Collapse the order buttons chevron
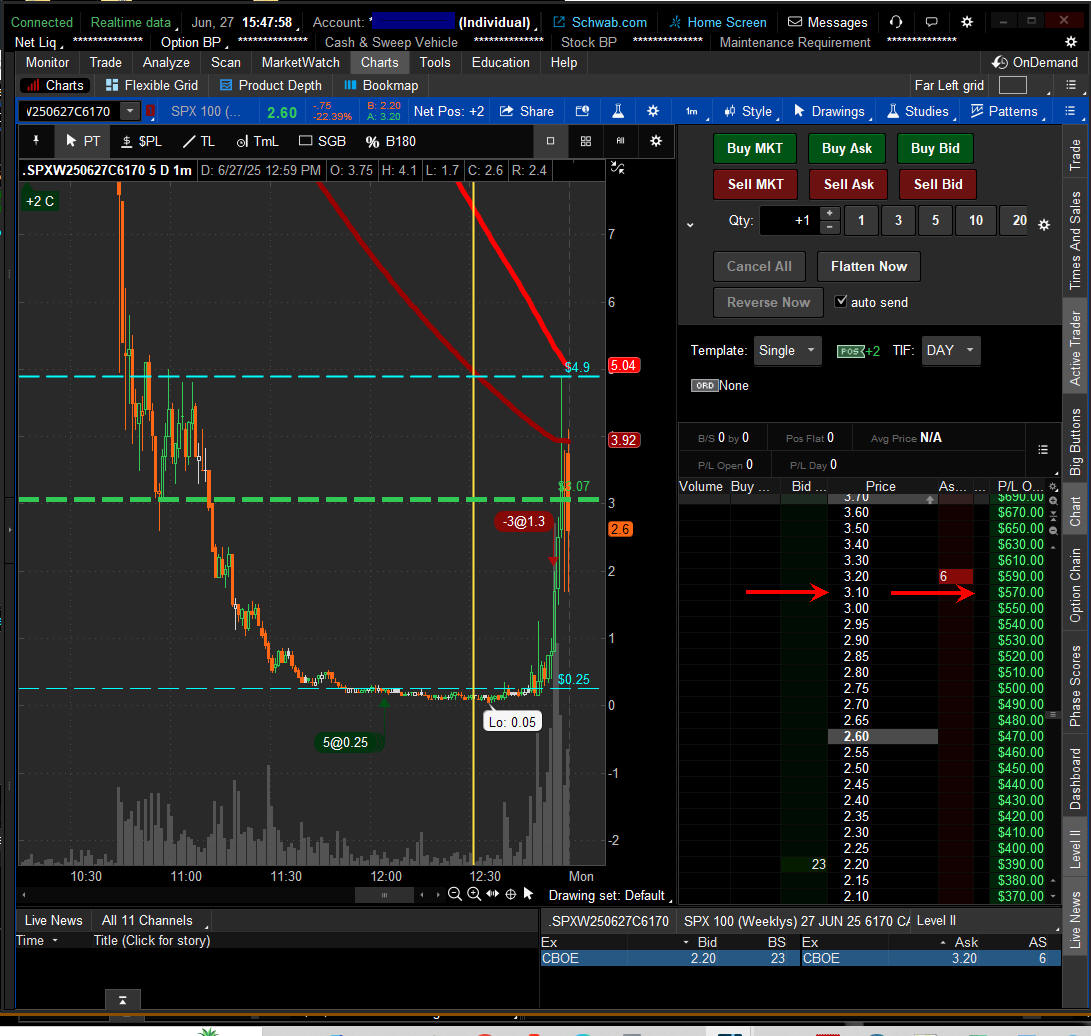1091x1036 pixels. click(690, 225)
